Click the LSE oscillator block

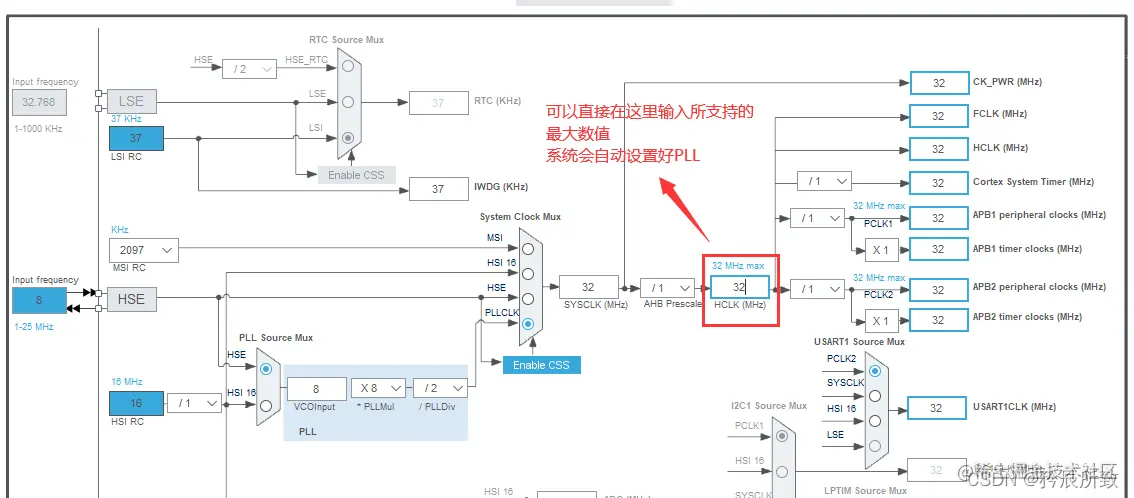pos(132,102)
